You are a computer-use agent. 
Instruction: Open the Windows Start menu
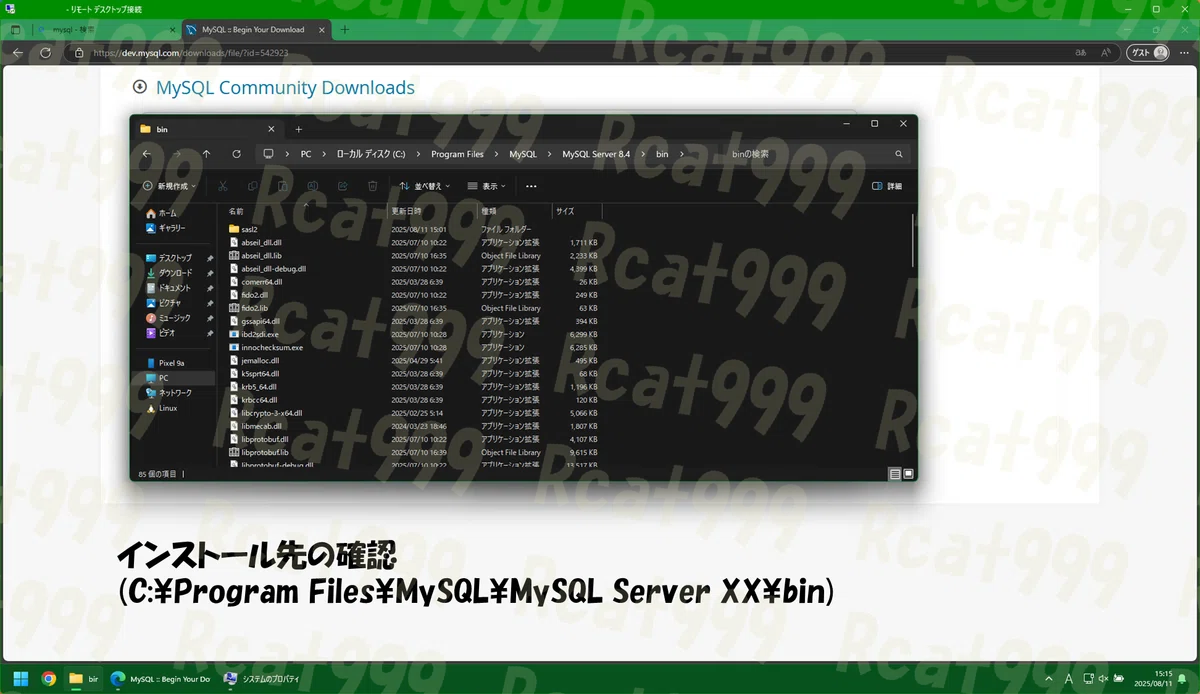(20, 678)
